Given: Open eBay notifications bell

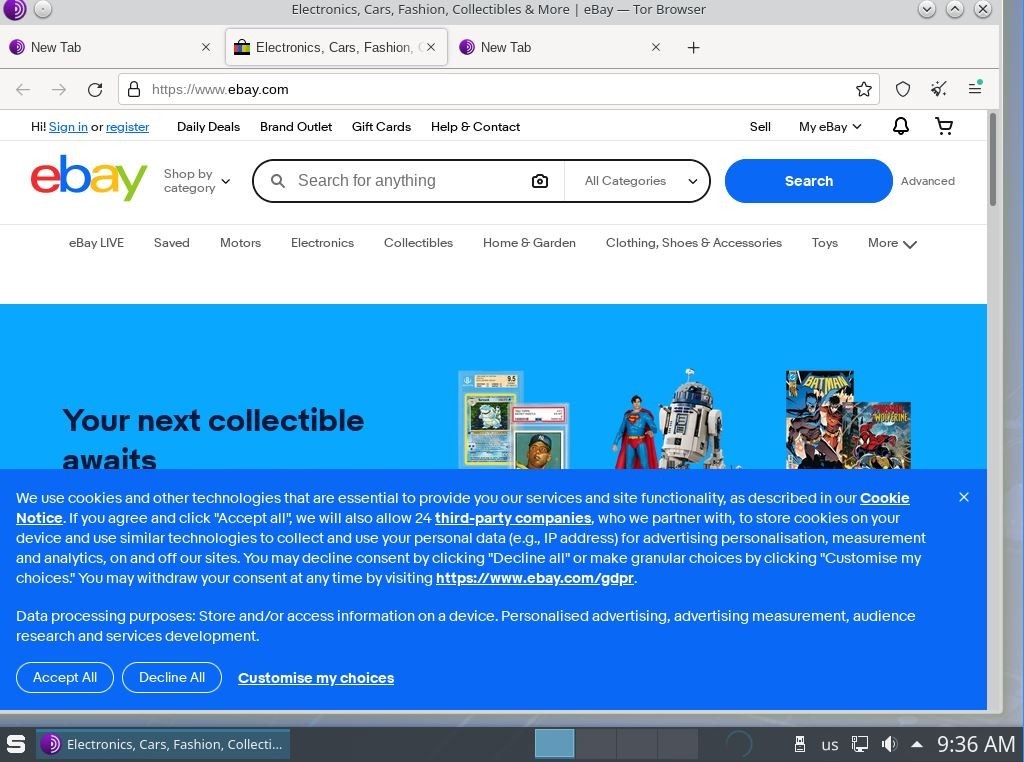Looking at the screenshot, I should pyautogui.click(x=901, y=126).
